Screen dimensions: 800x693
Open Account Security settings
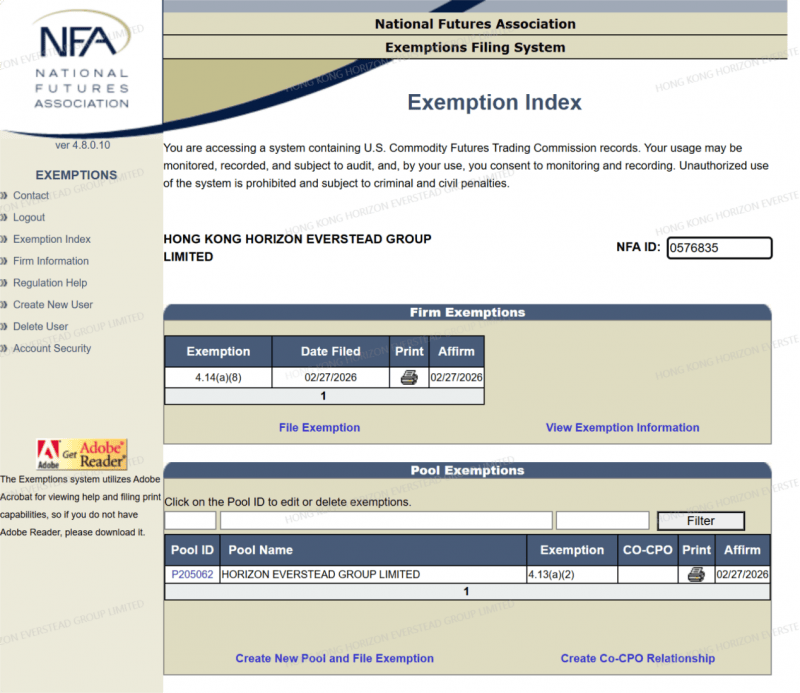pos(51,349)
